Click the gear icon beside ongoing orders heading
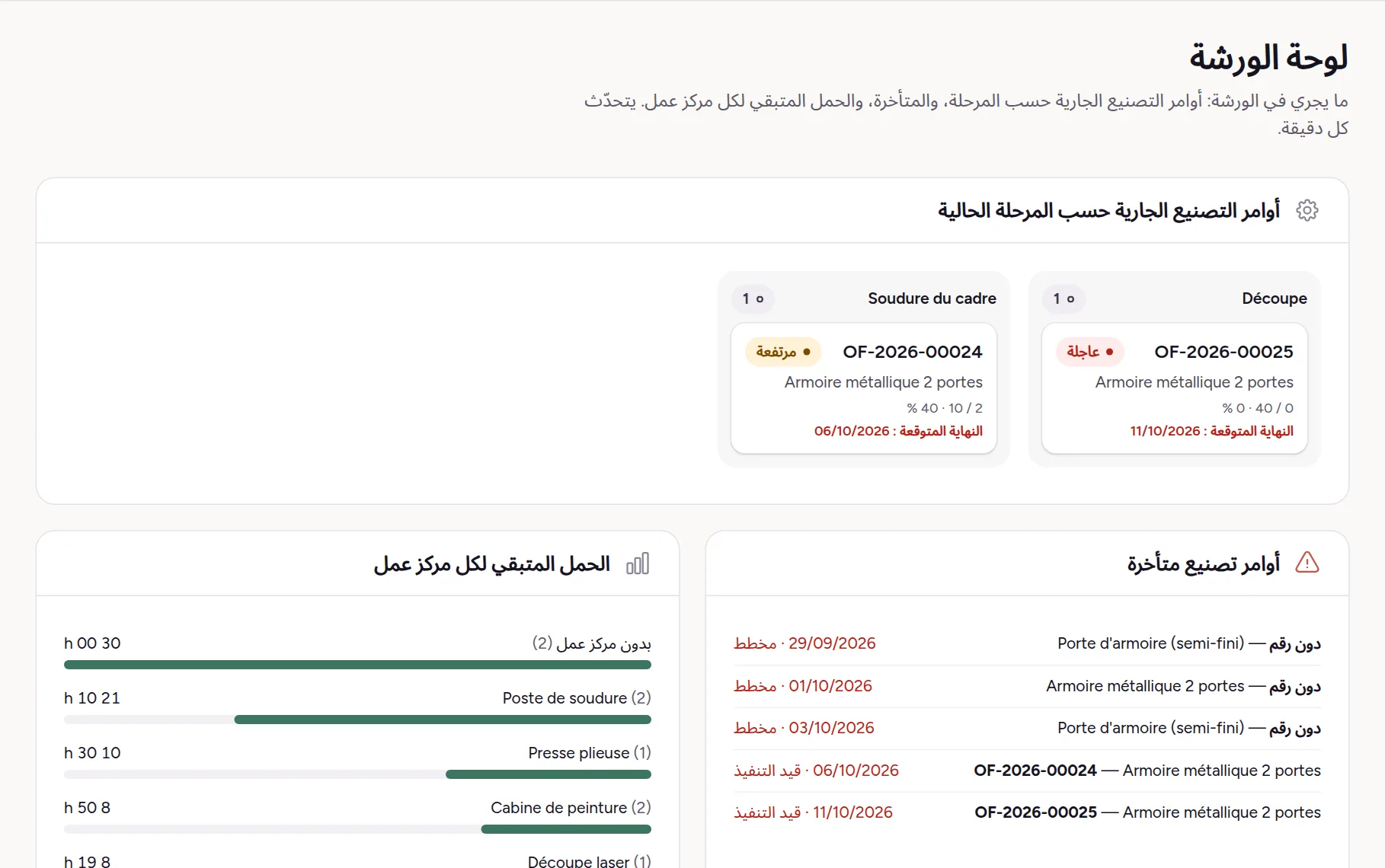The height and width of the screenshot is (868, 1385). [1307, 210]
